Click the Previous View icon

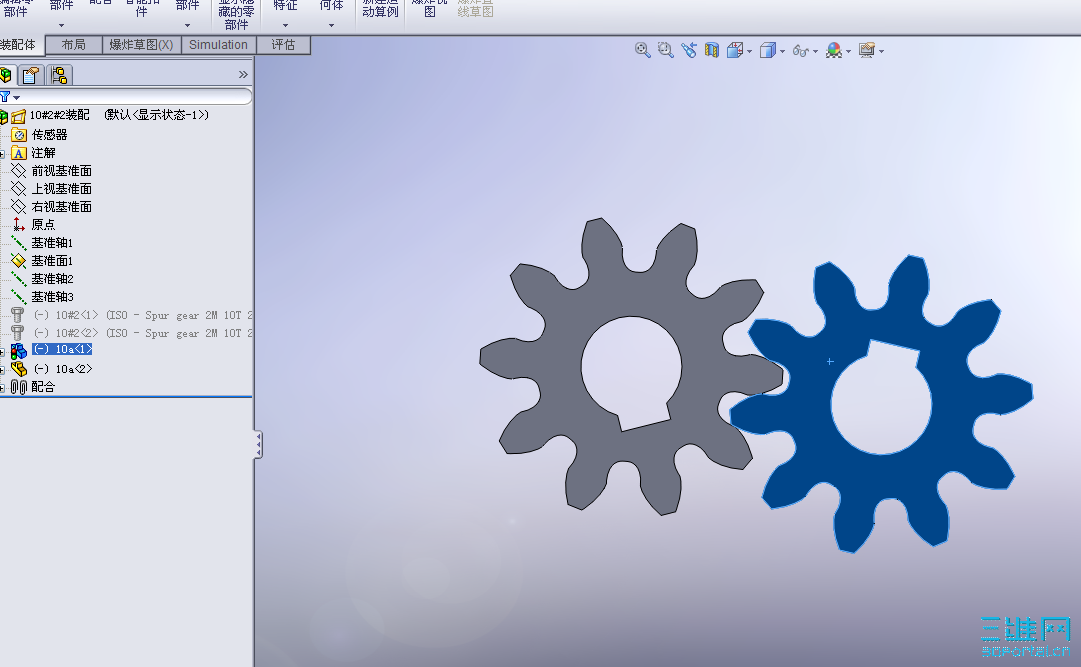(x=689, y=50)
